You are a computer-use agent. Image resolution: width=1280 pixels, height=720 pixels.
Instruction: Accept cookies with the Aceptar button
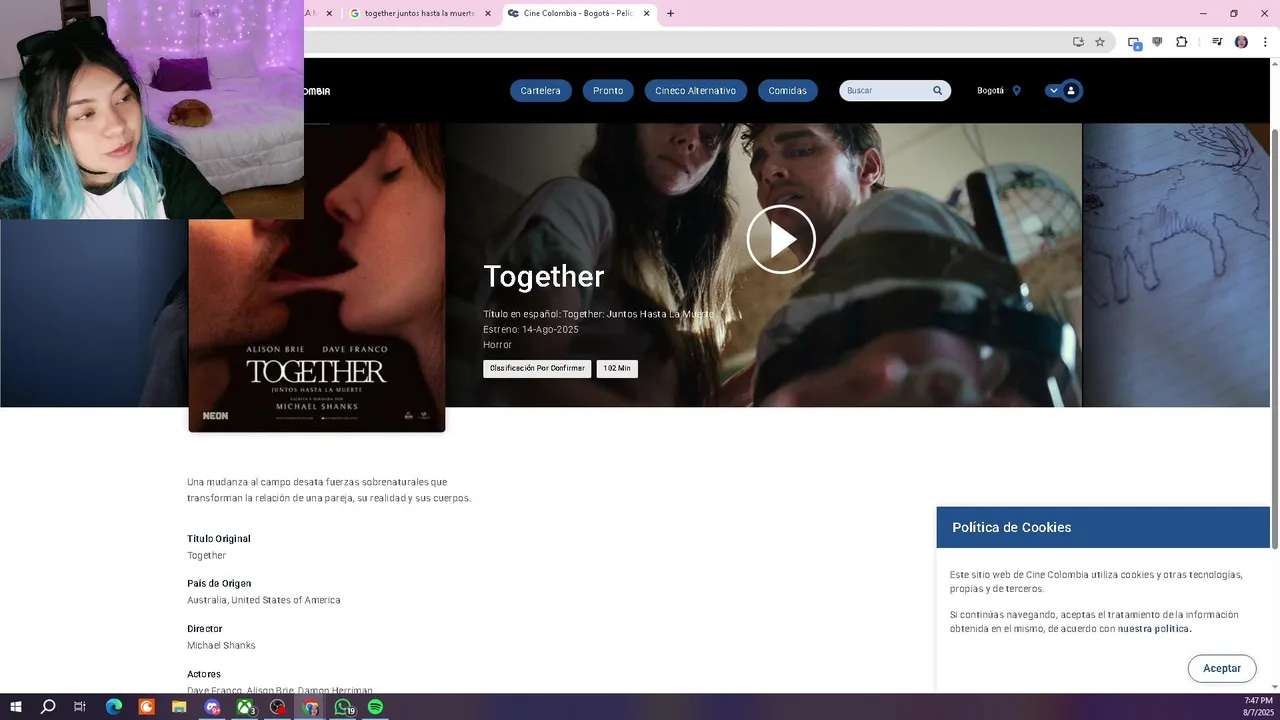pyautogui.click(x=1222, y=668)
